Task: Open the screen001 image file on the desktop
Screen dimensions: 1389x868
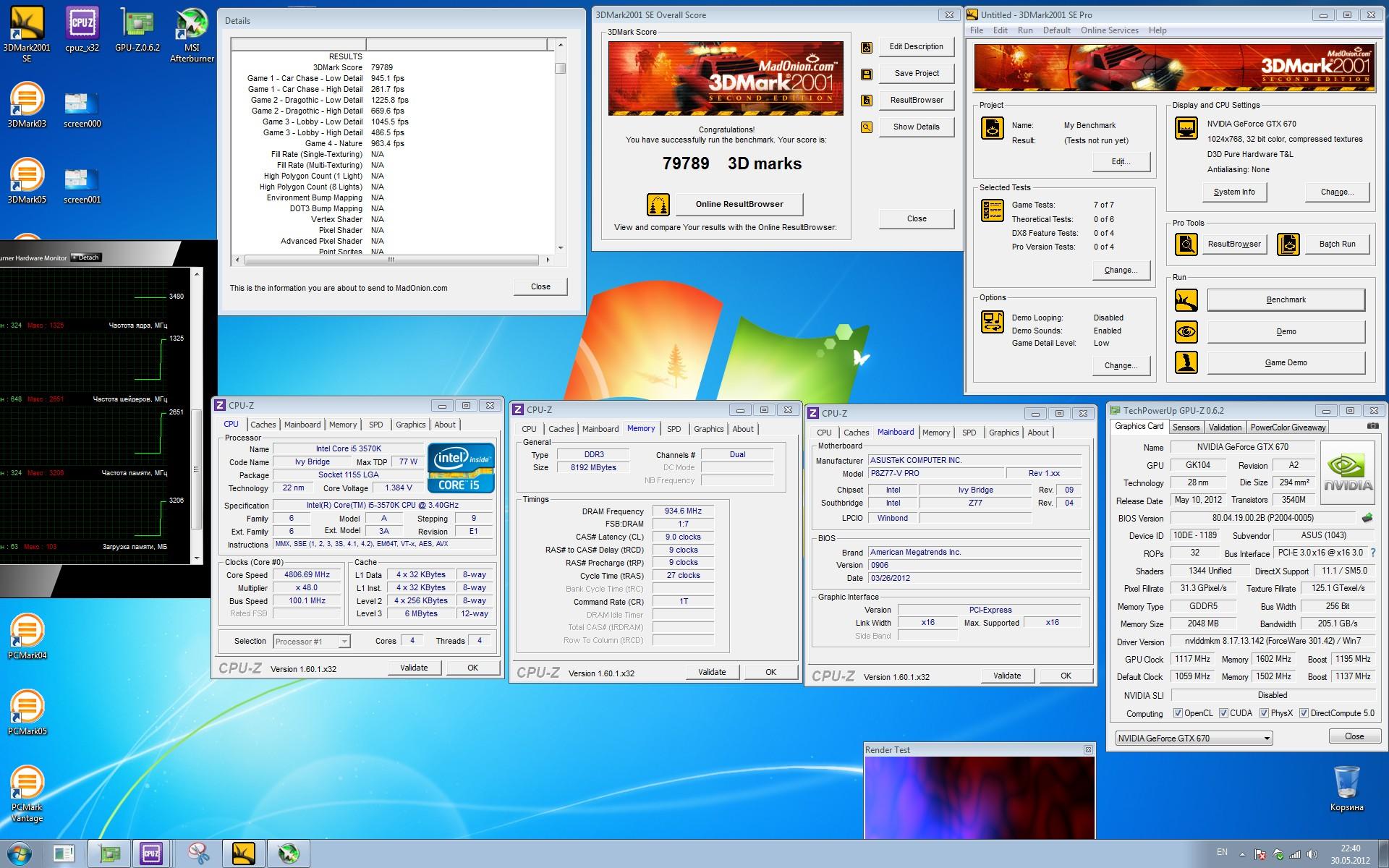Action: pyautogui.click(x=82, y=184)
